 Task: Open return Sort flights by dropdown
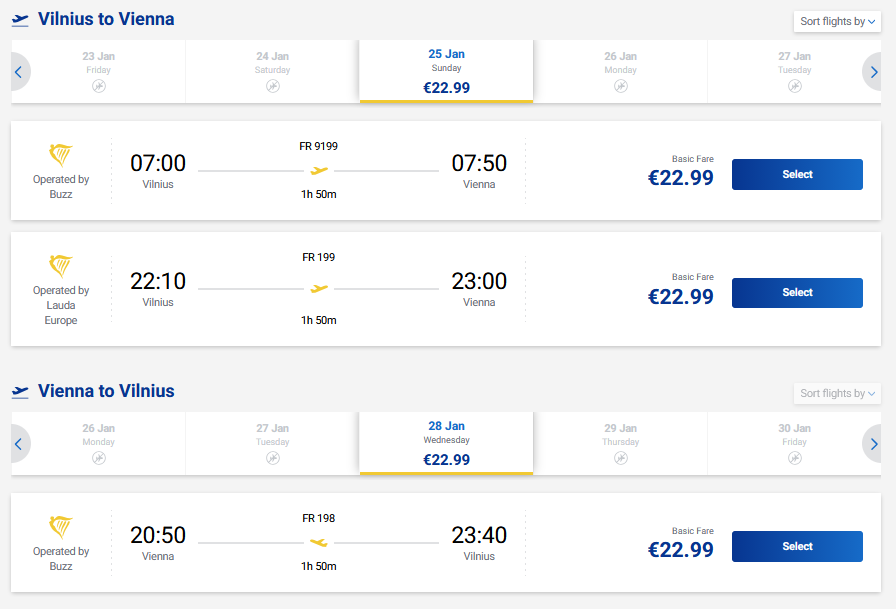pyautogui.click(x=837, y=393)
